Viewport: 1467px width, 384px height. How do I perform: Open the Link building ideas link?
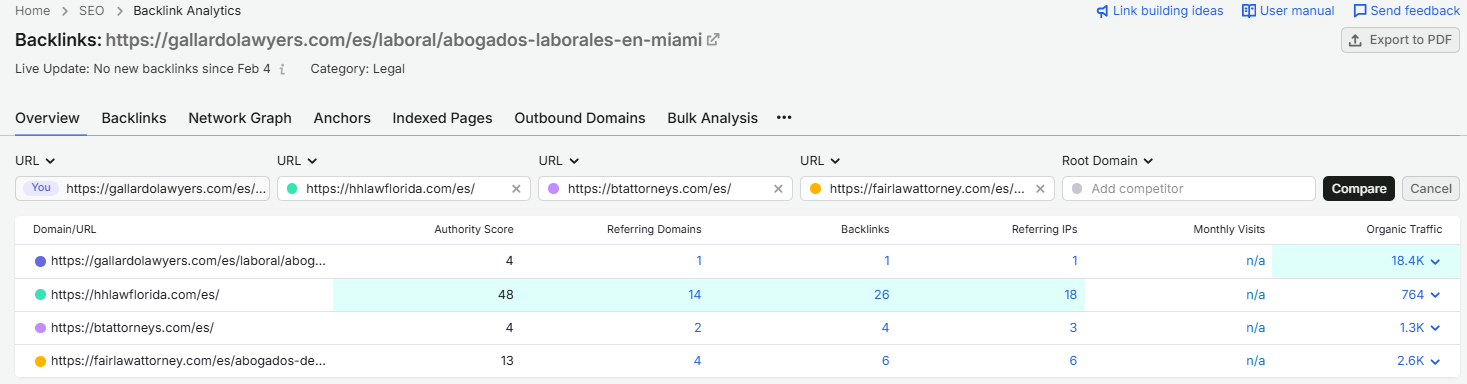click(1159, 11)
